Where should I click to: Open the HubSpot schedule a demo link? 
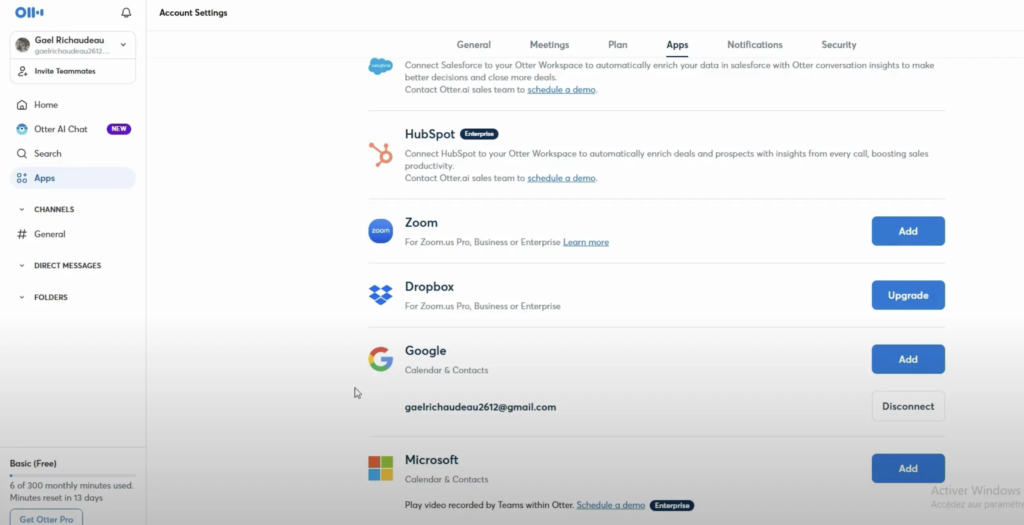561,178
